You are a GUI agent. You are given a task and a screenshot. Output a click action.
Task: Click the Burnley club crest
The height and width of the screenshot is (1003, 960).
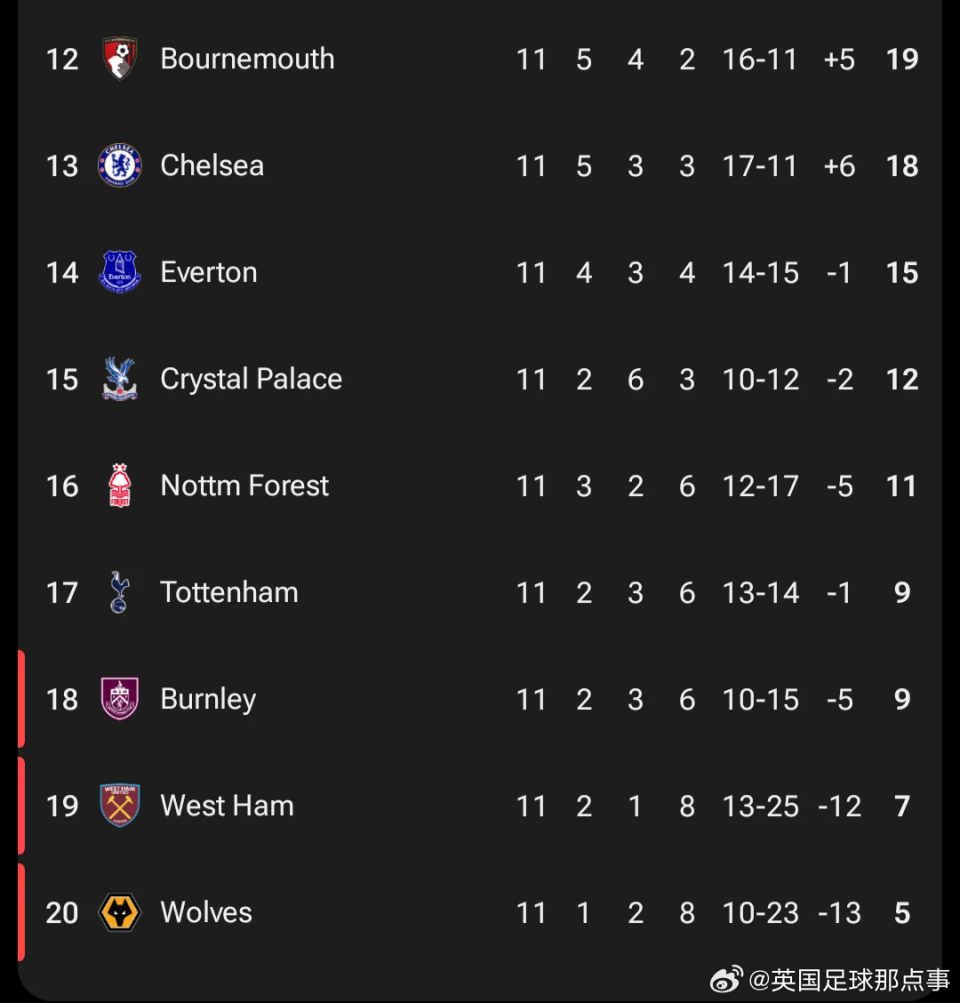click(x=120, y=699)
